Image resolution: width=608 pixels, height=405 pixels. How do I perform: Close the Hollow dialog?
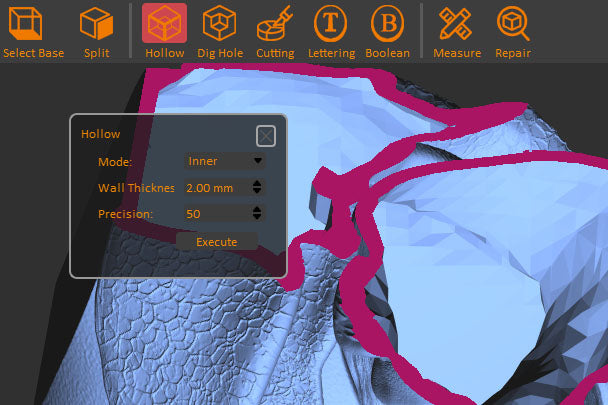266,136
